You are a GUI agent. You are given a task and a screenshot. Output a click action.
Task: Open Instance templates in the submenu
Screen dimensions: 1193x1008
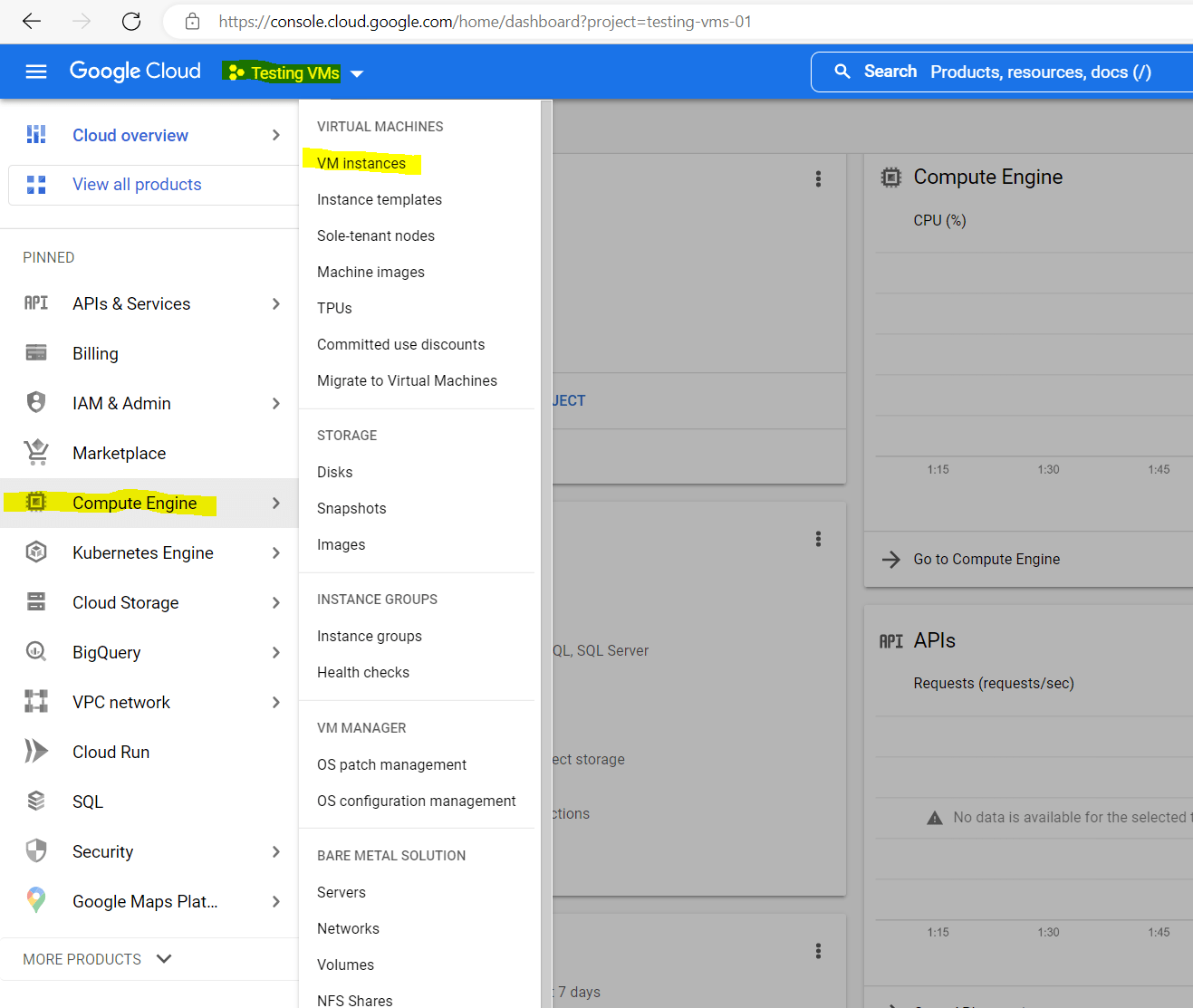click(x=380, y=199)
